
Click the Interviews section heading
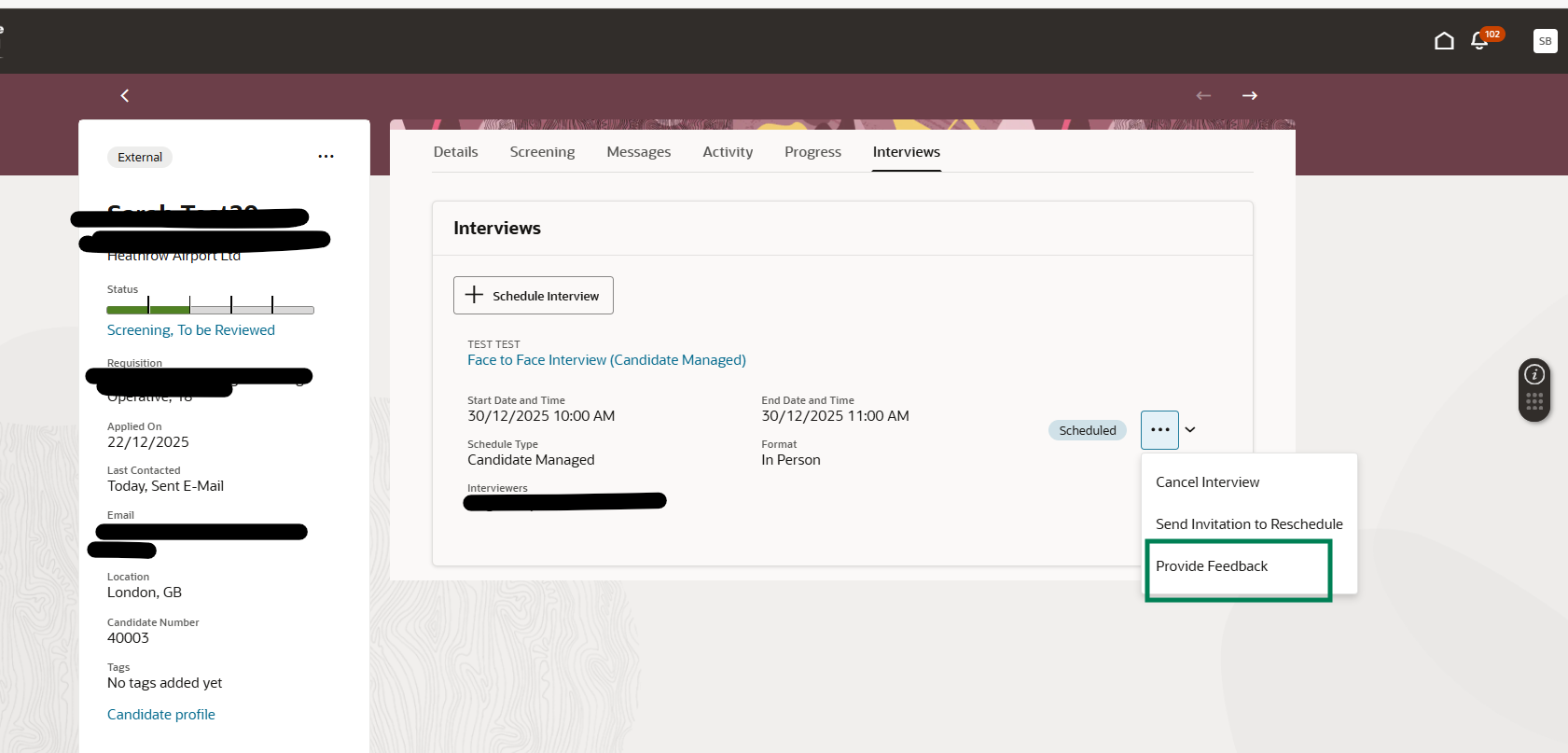point(497,229)
